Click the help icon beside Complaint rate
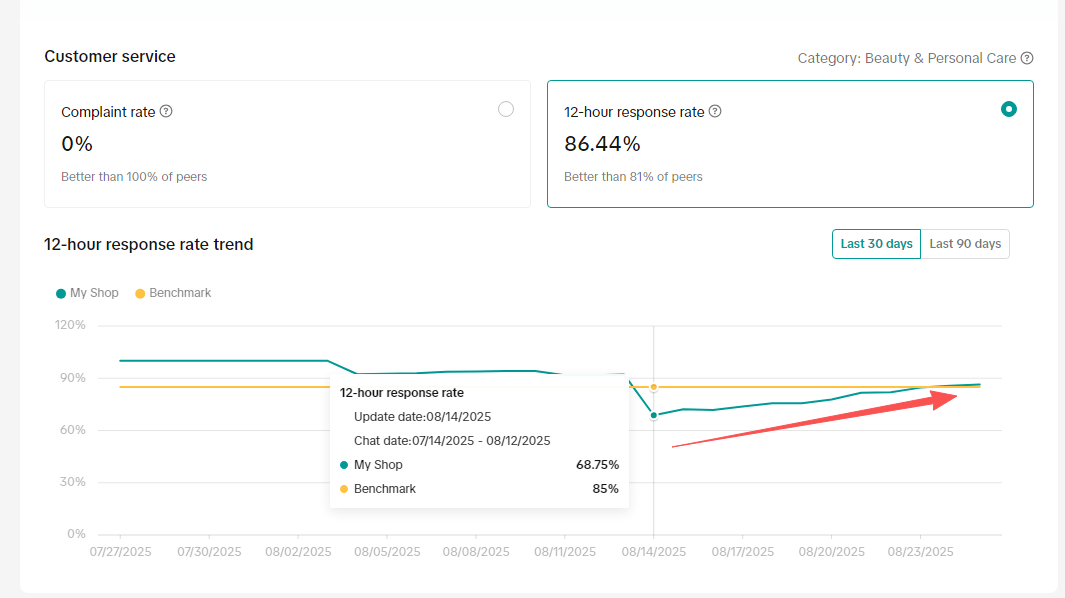The width and height of the screenshot is (1065, 598). tap(166, 112)
